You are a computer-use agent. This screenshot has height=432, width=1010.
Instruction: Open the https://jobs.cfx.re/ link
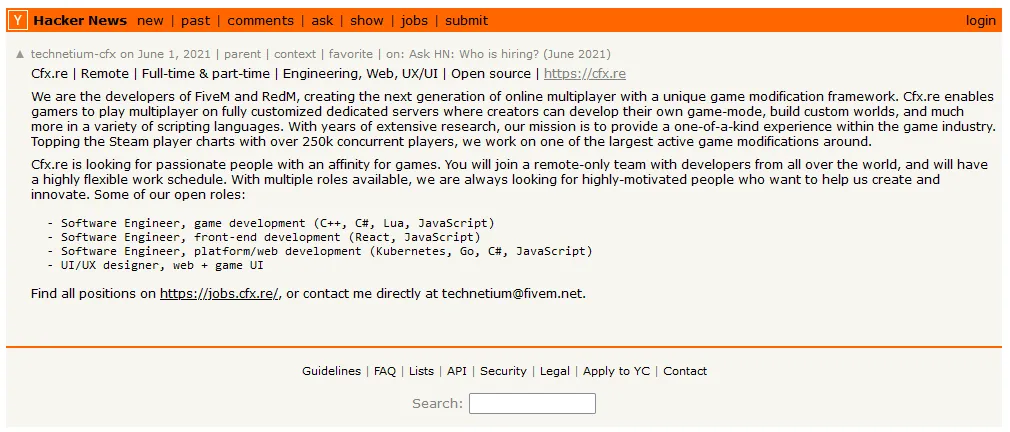coord(220,294)
